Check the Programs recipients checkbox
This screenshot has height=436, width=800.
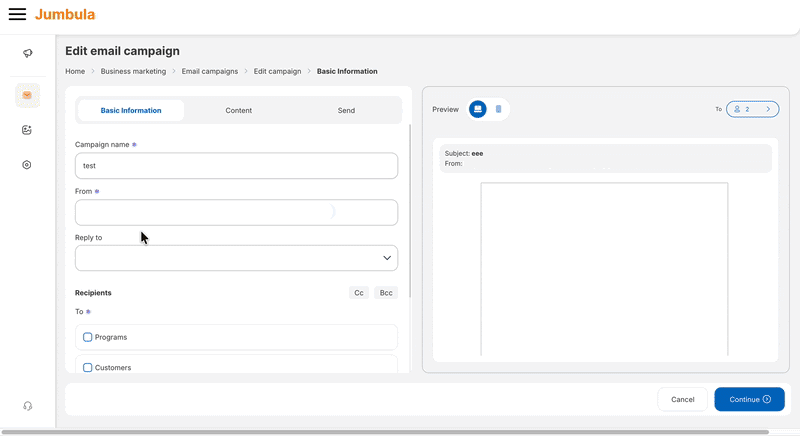coord(88,337)
